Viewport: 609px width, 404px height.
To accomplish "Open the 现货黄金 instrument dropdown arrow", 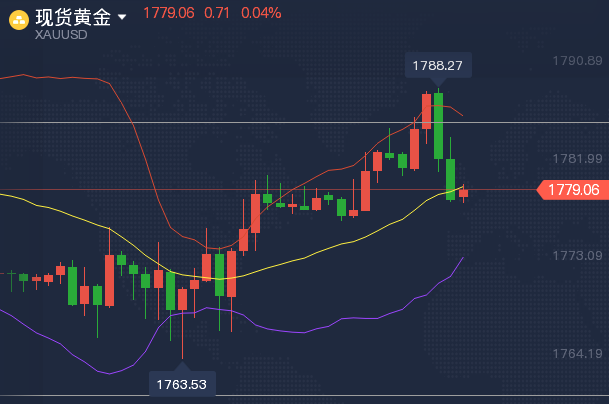I will point(122,17).
